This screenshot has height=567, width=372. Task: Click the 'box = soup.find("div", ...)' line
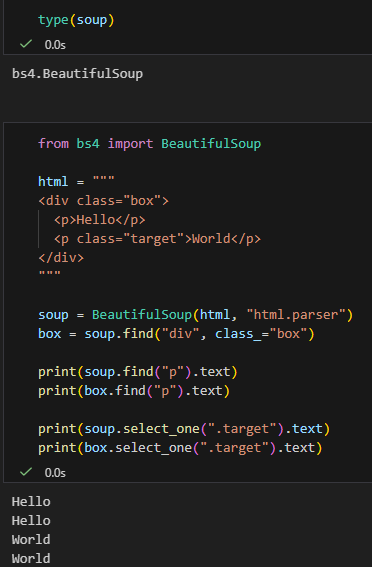coord(176,334)
